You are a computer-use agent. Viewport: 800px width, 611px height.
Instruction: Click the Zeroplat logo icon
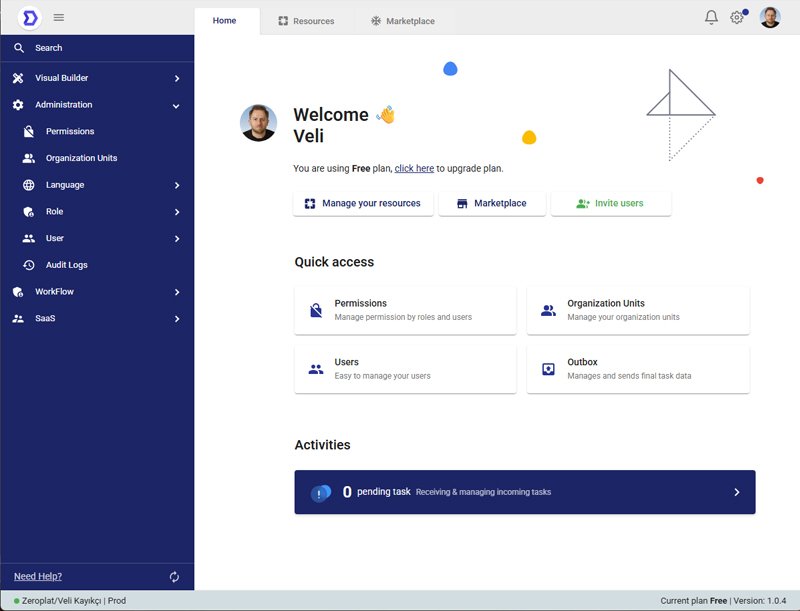tap(30, 17)
